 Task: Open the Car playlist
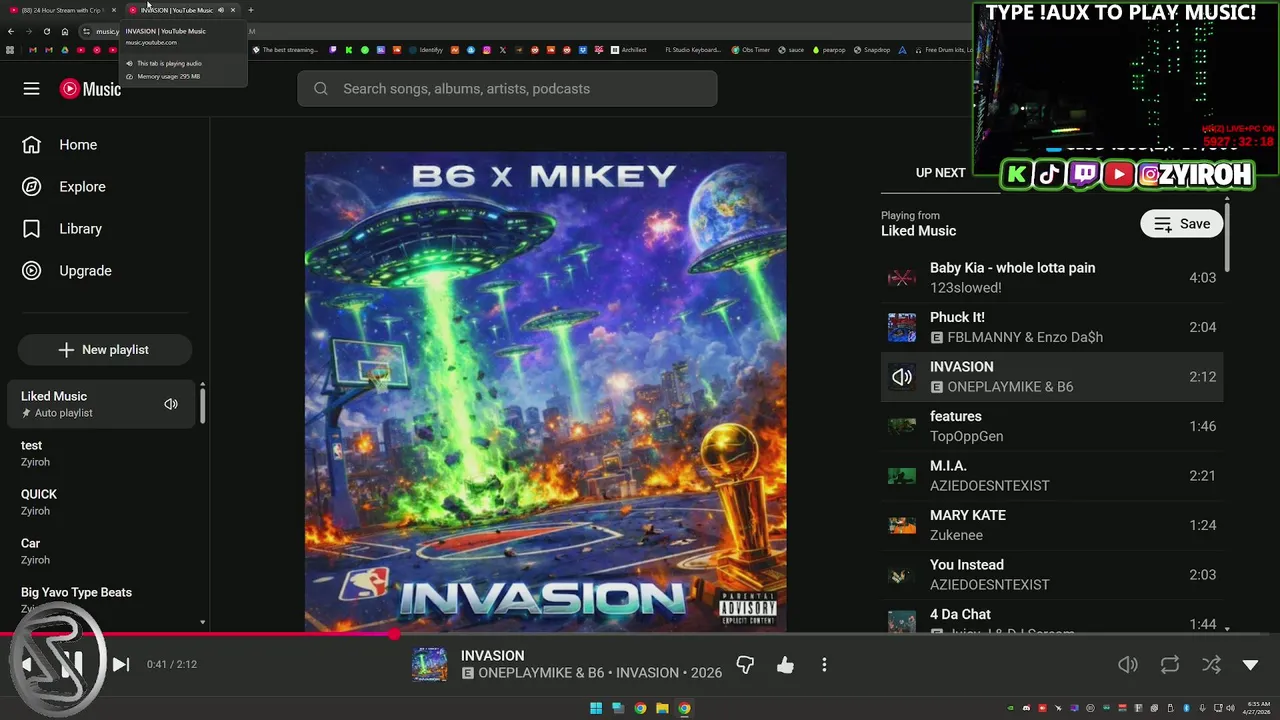coord(100,551)
